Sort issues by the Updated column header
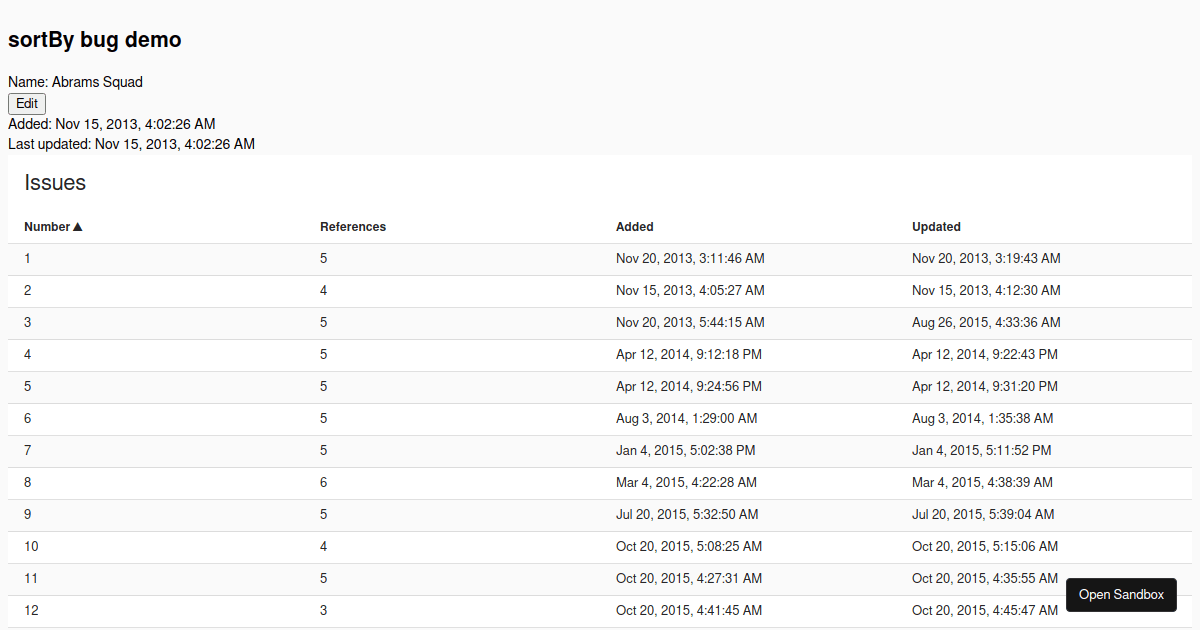The width and height of the screenshot is (1200, 630). pyautogui.click(x=936, y=227)
